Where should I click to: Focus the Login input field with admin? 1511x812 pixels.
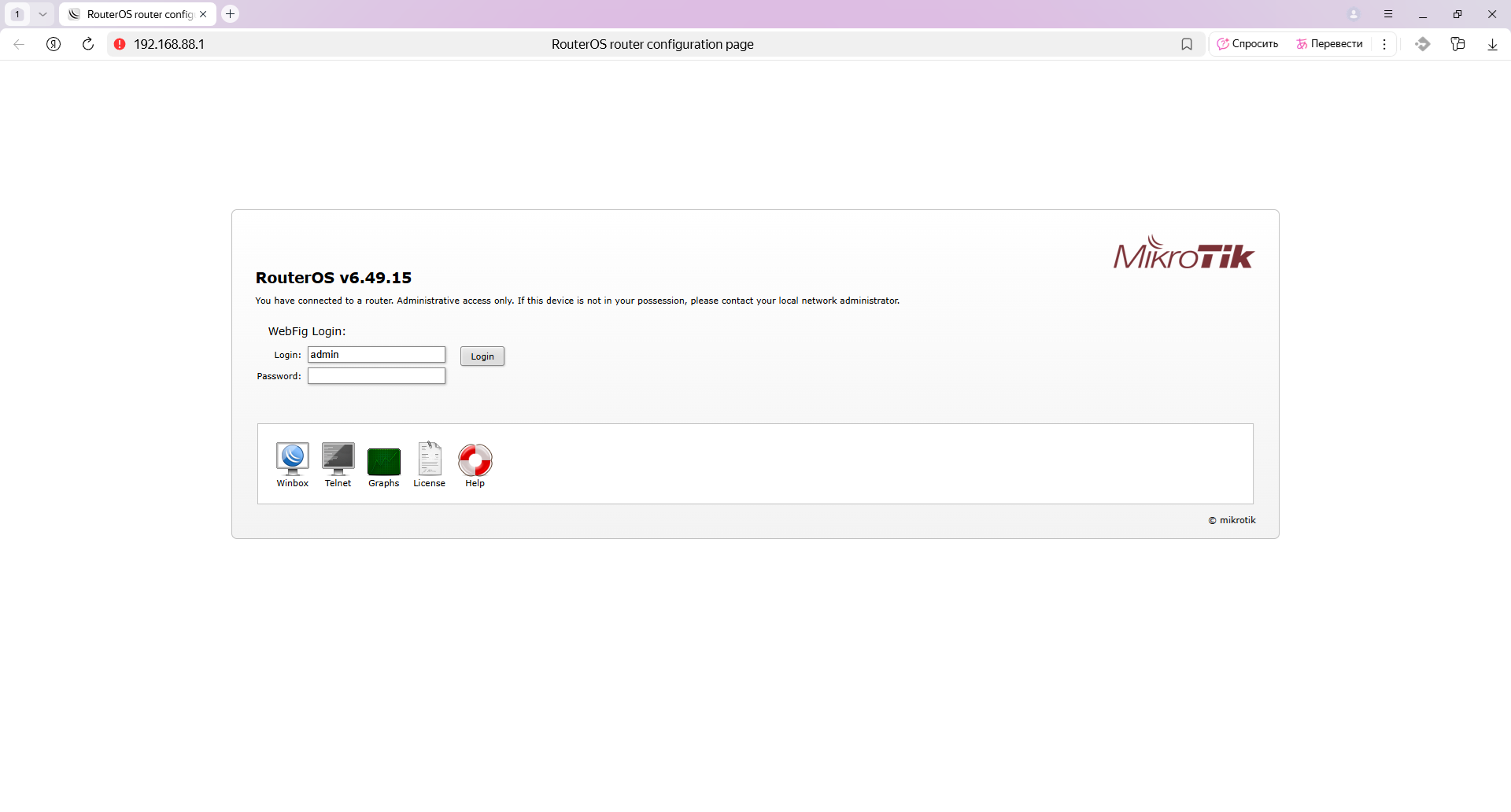click(376, 355)
